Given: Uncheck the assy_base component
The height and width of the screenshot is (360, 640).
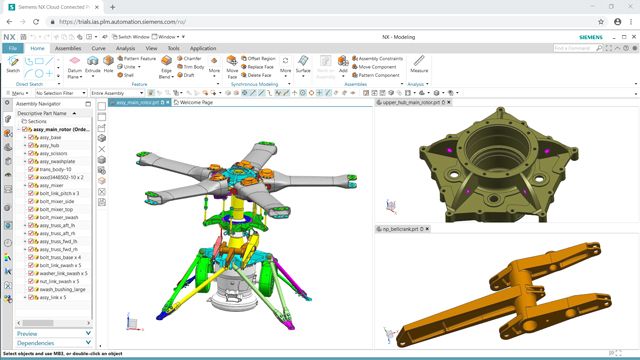Looking at the screenshot, I should (x=31, y=138).
